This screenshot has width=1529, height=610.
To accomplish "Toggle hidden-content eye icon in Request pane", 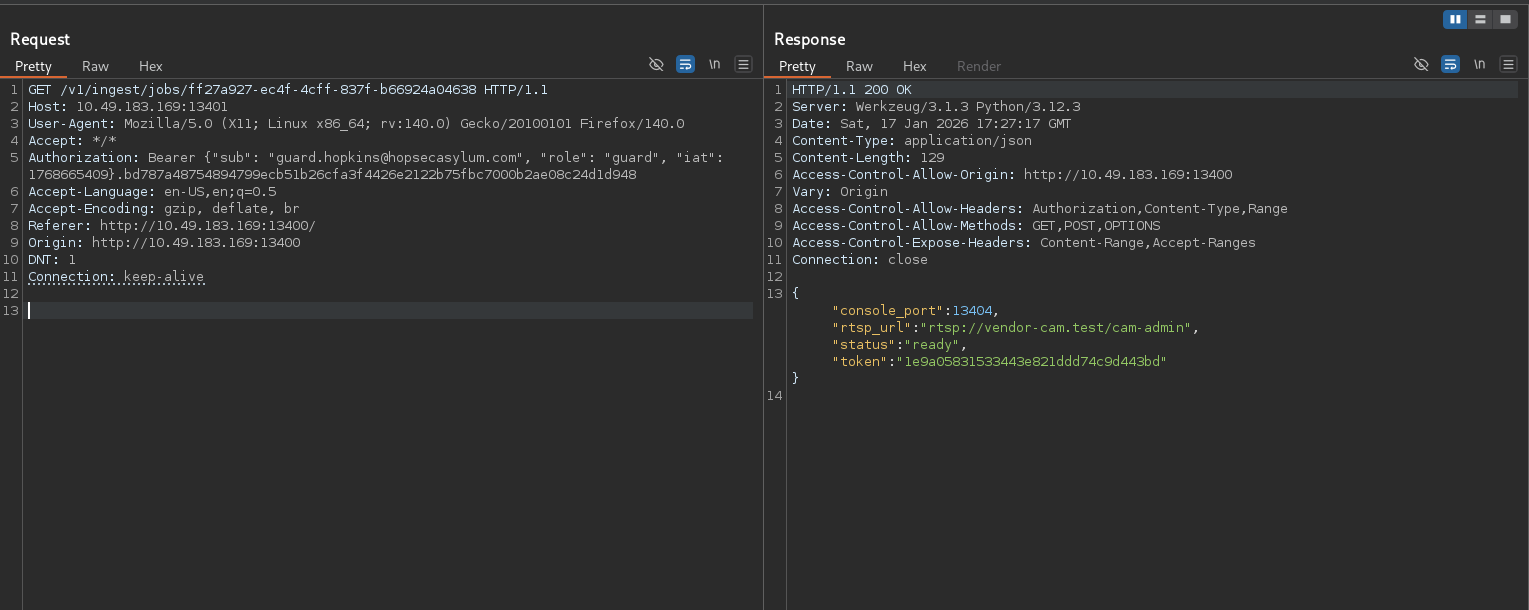I will tap(656, 64).
